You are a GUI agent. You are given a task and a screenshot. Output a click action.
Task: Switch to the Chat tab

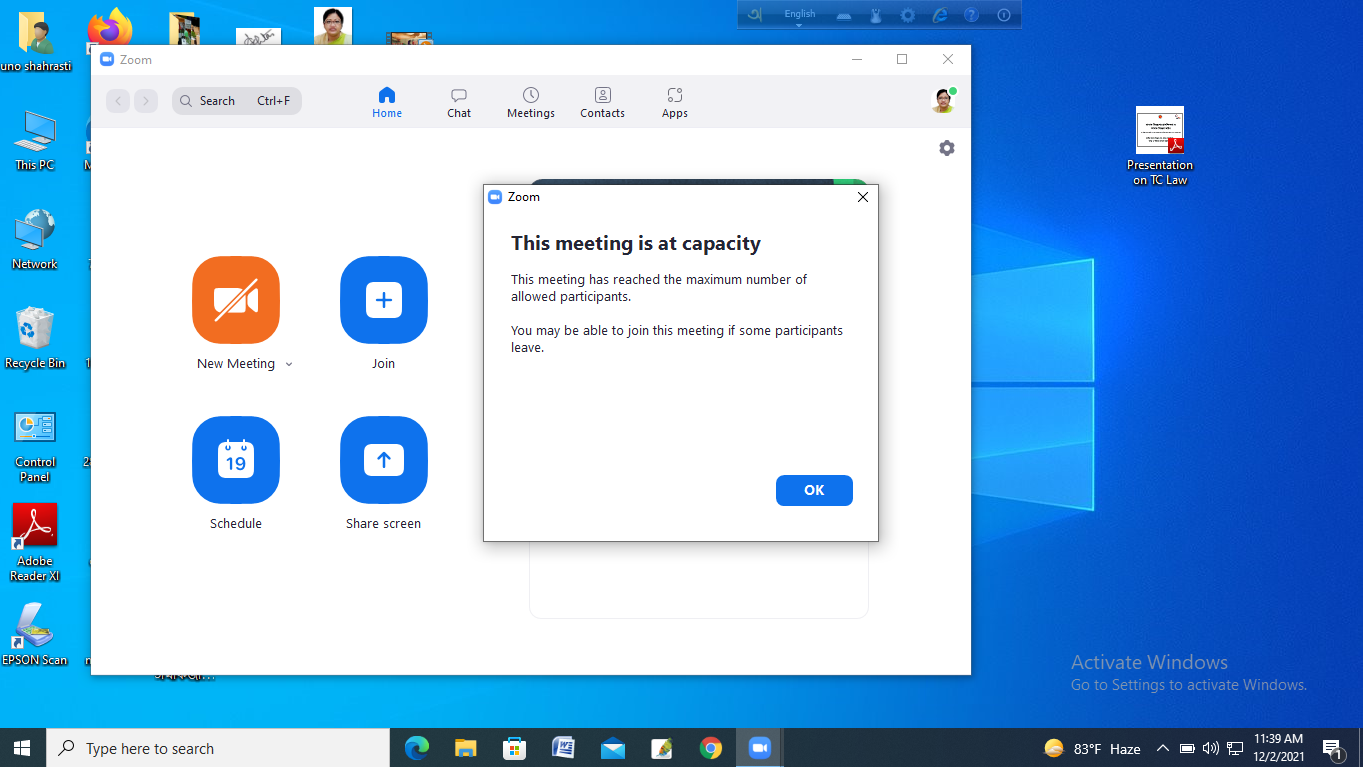click(459, 102)
